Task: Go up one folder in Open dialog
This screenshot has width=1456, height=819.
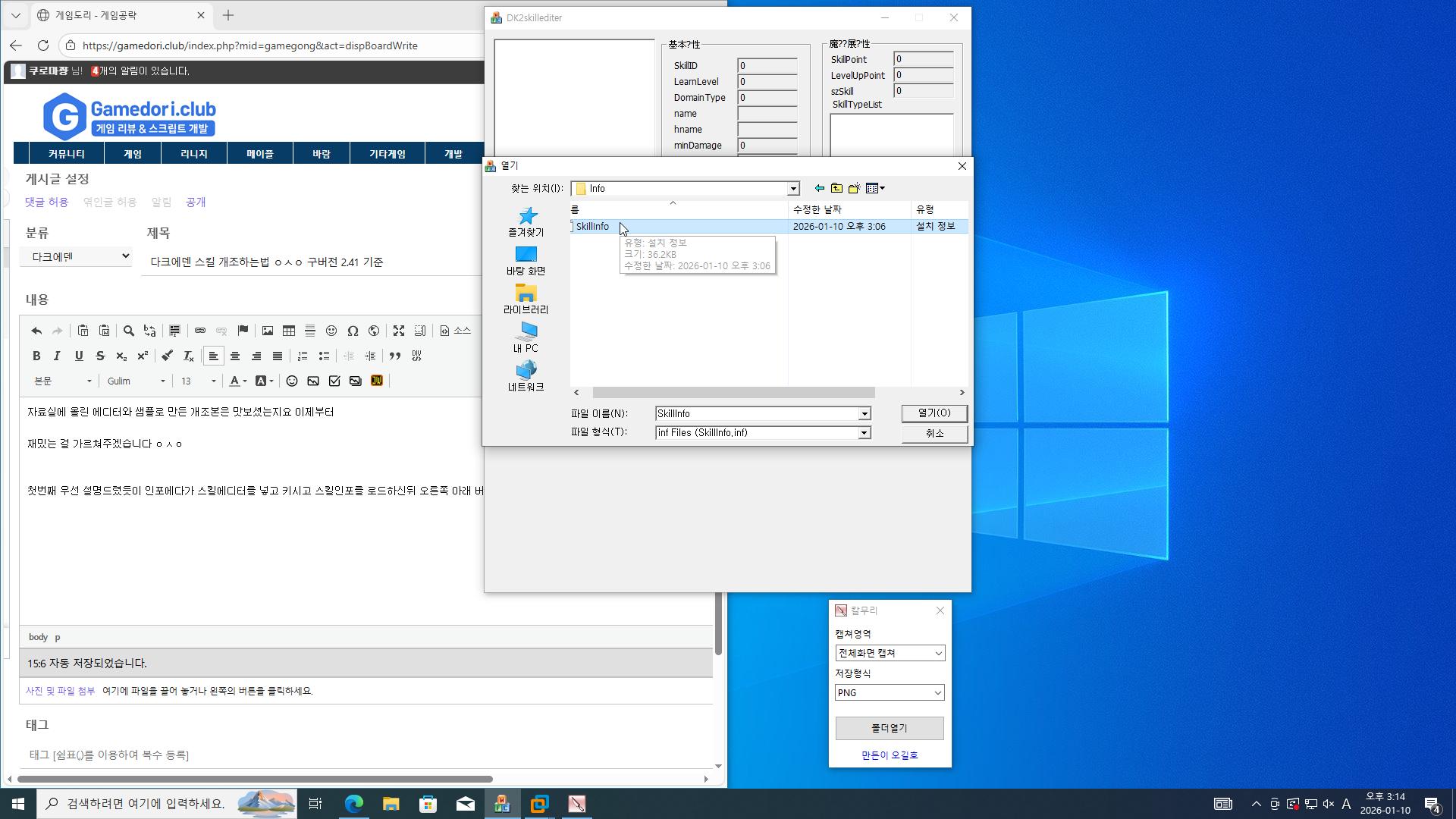Action: pyautogui.click(x=836, y=188)
